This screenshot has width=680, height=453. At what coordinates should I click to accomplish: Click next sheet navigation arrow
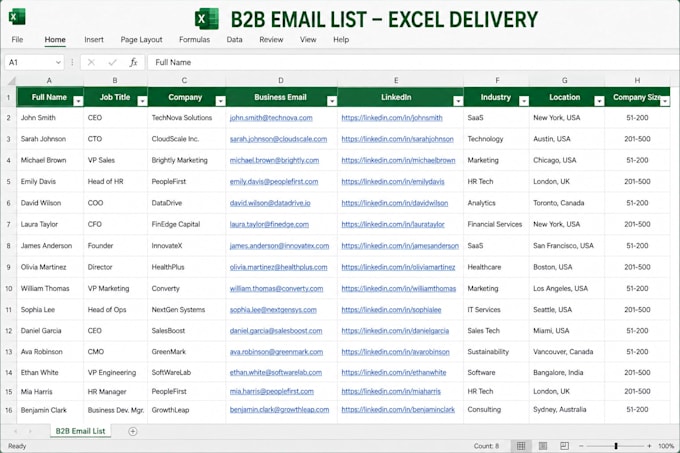pos(30,431)
